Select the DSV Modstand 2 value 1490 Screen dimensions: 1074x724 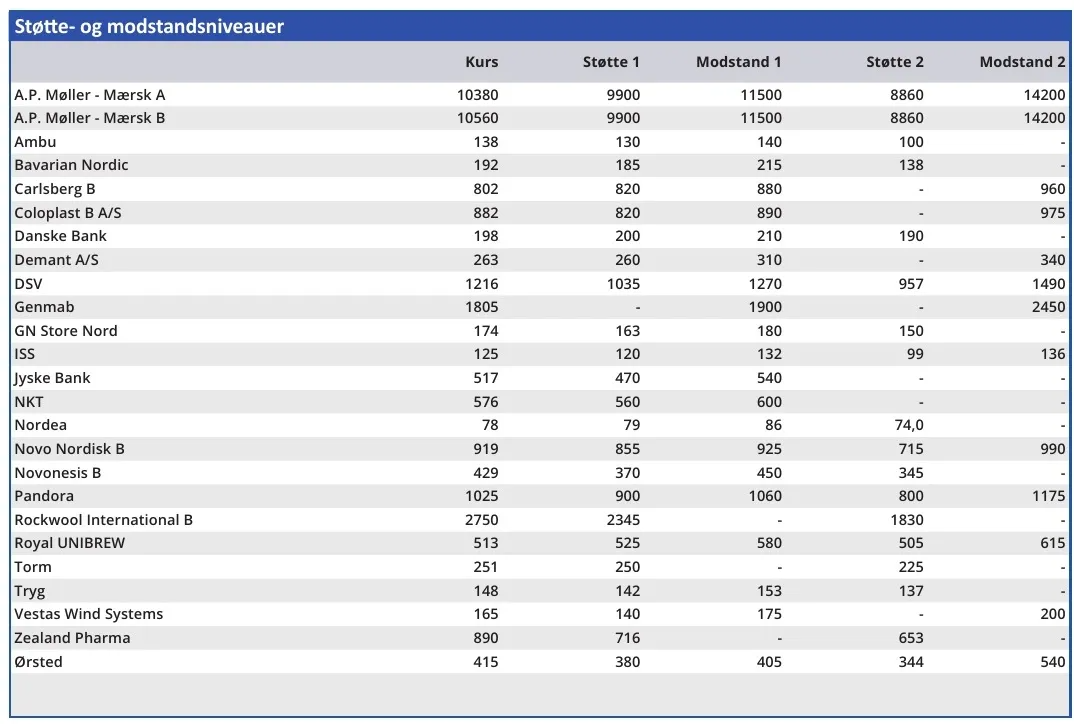[1048, 284]
